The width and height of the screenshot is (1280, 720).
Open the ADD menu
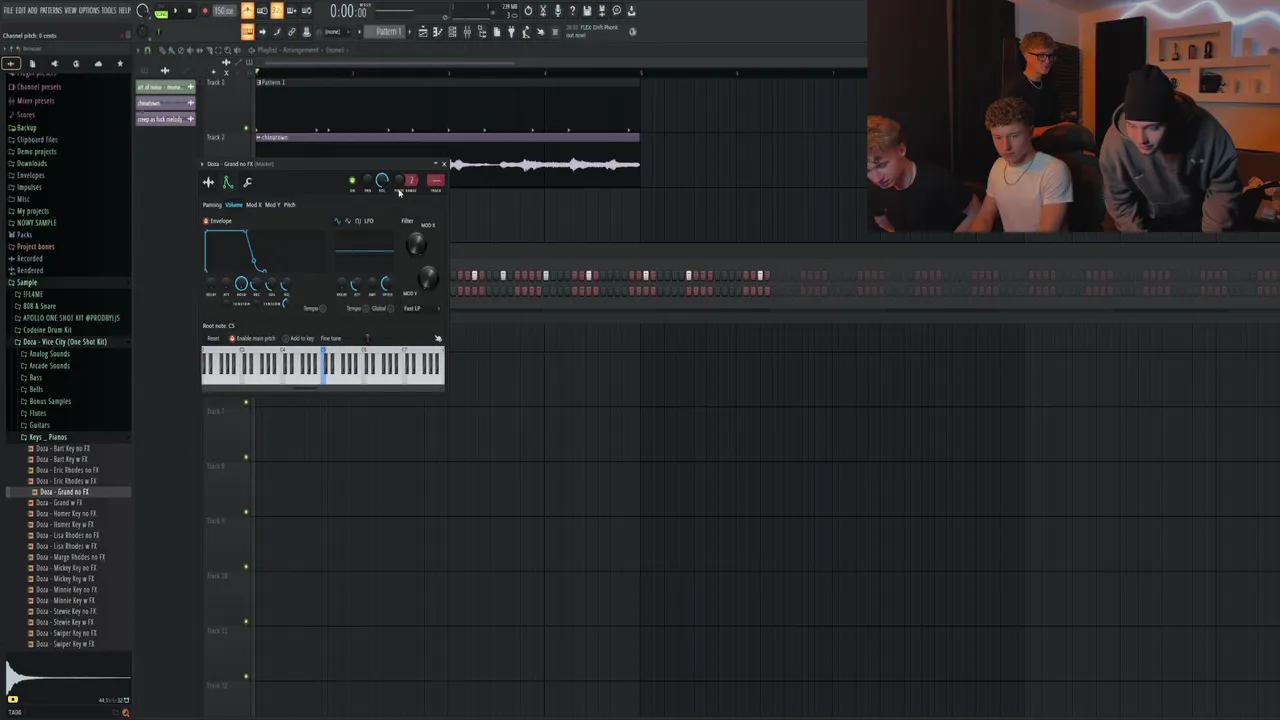click(x=32, y=10)
